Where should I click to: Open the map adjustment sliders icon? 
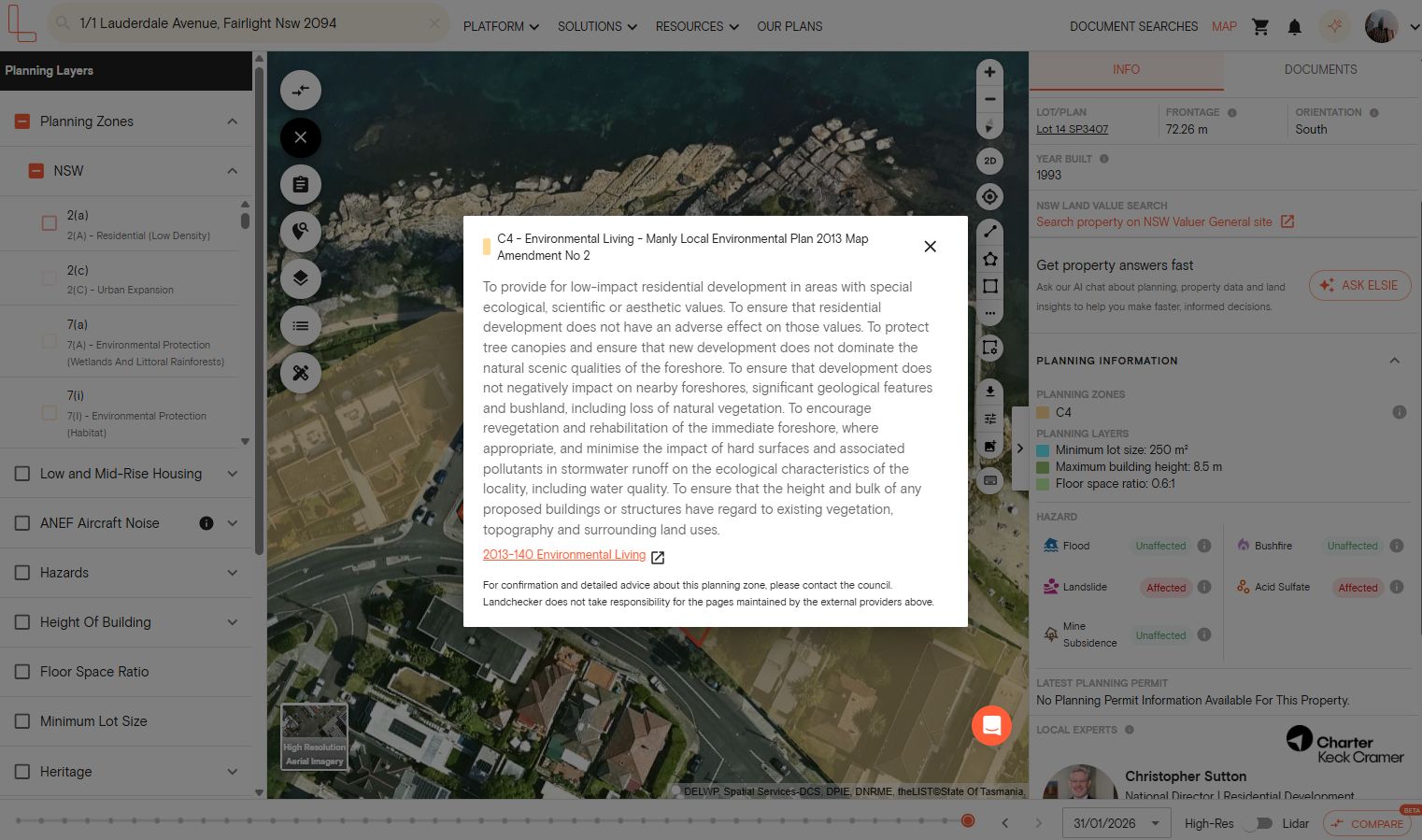click(989, 419)
